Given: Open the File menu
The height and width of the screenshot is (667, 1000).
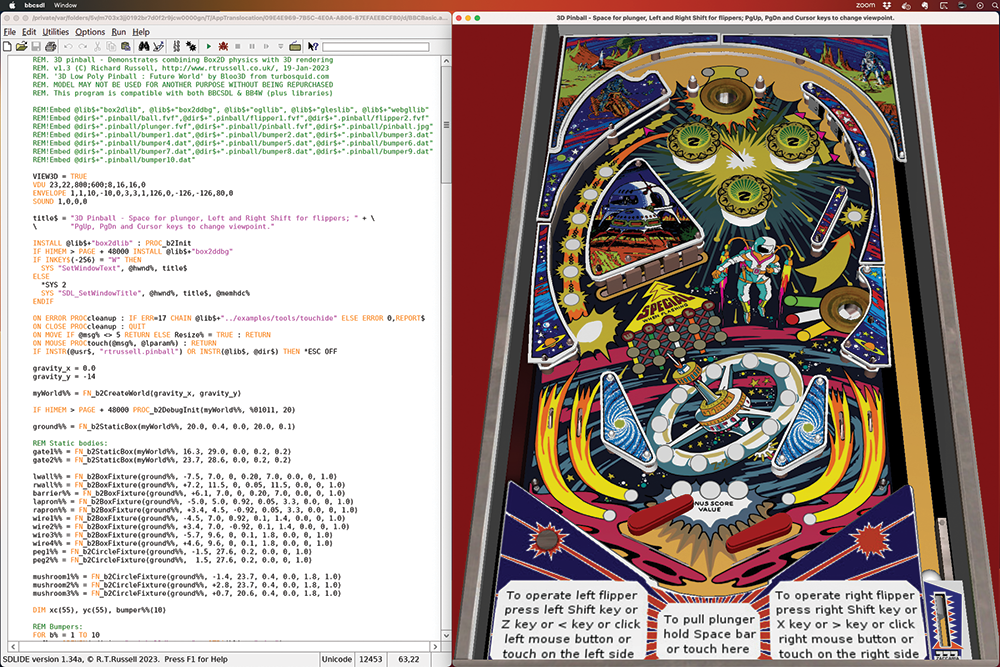Looking at the screenshot, I should pyautogui.click(x=10, y=32).
